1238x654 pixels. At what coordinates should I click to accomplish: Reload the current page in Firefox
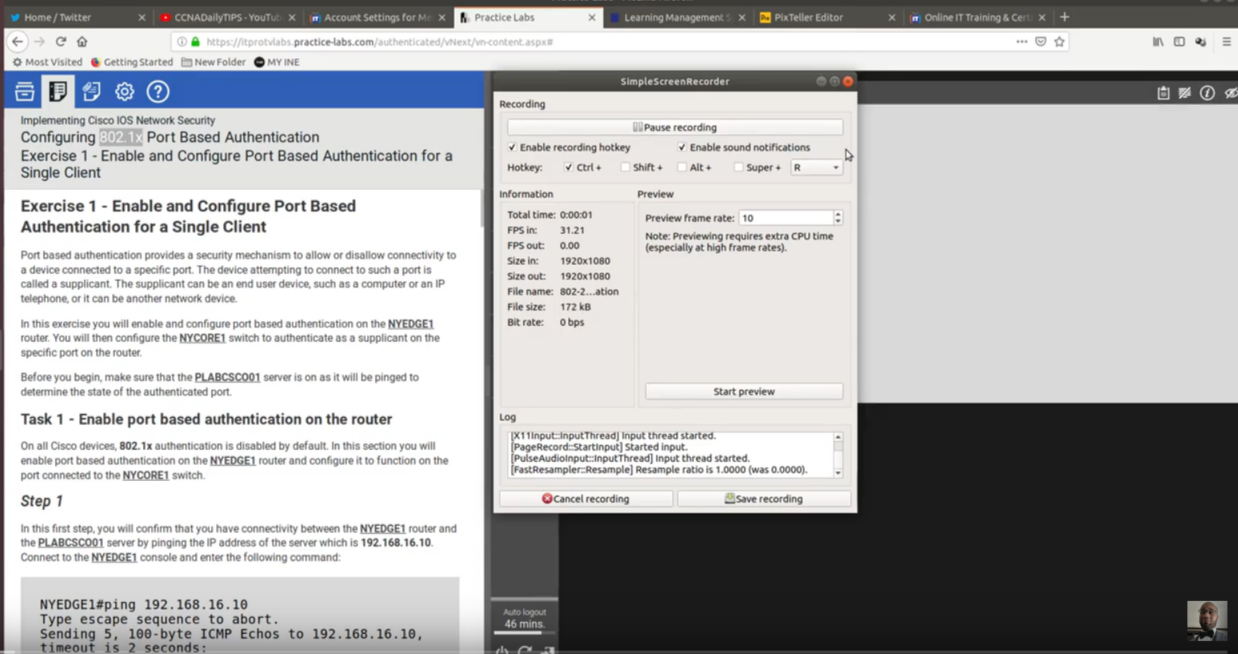(x=62, y=41)
